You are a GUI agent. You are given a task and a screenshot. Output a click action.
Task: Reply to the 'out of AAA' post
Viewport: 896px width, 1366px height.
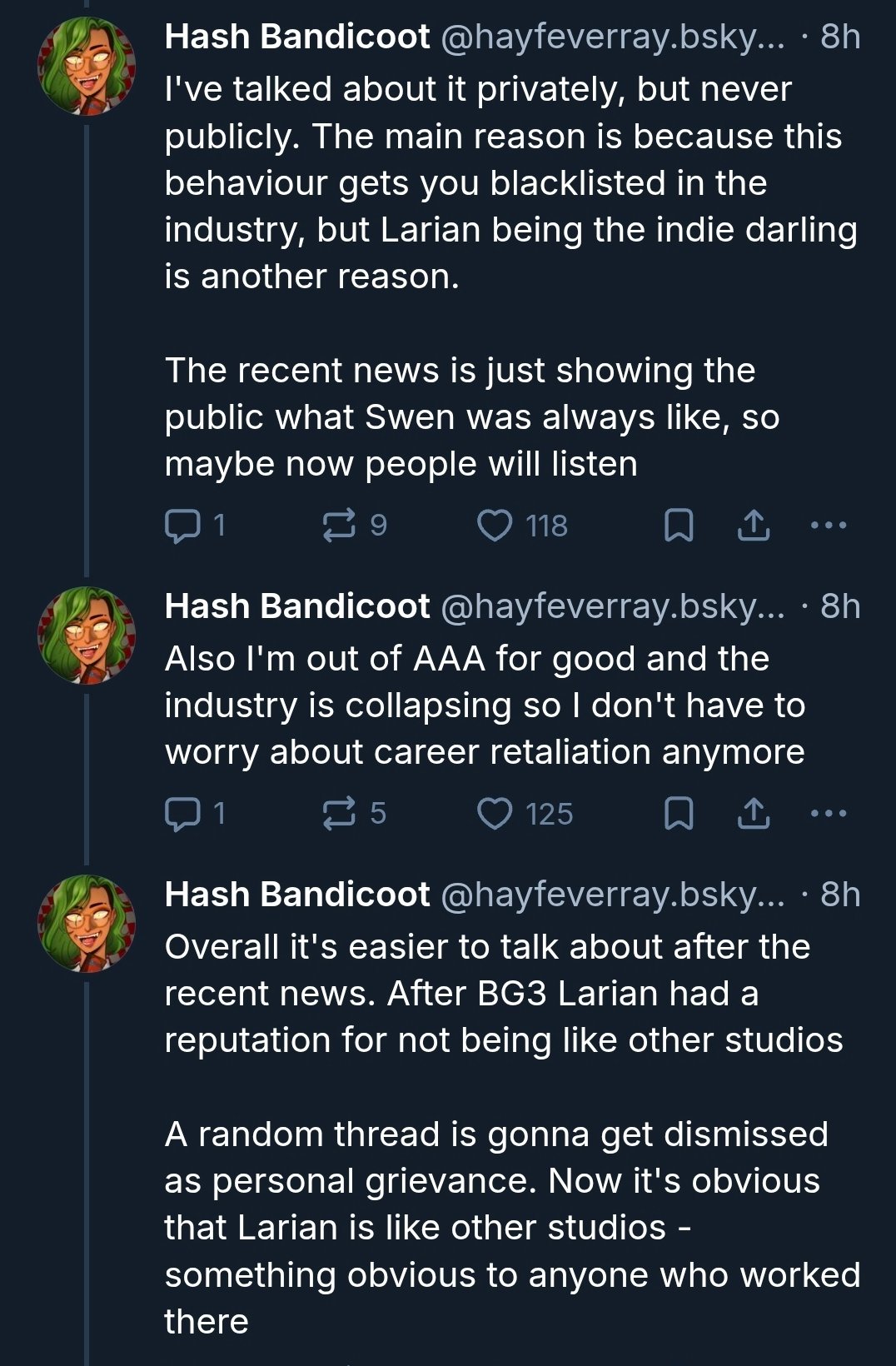coord(181,814)
